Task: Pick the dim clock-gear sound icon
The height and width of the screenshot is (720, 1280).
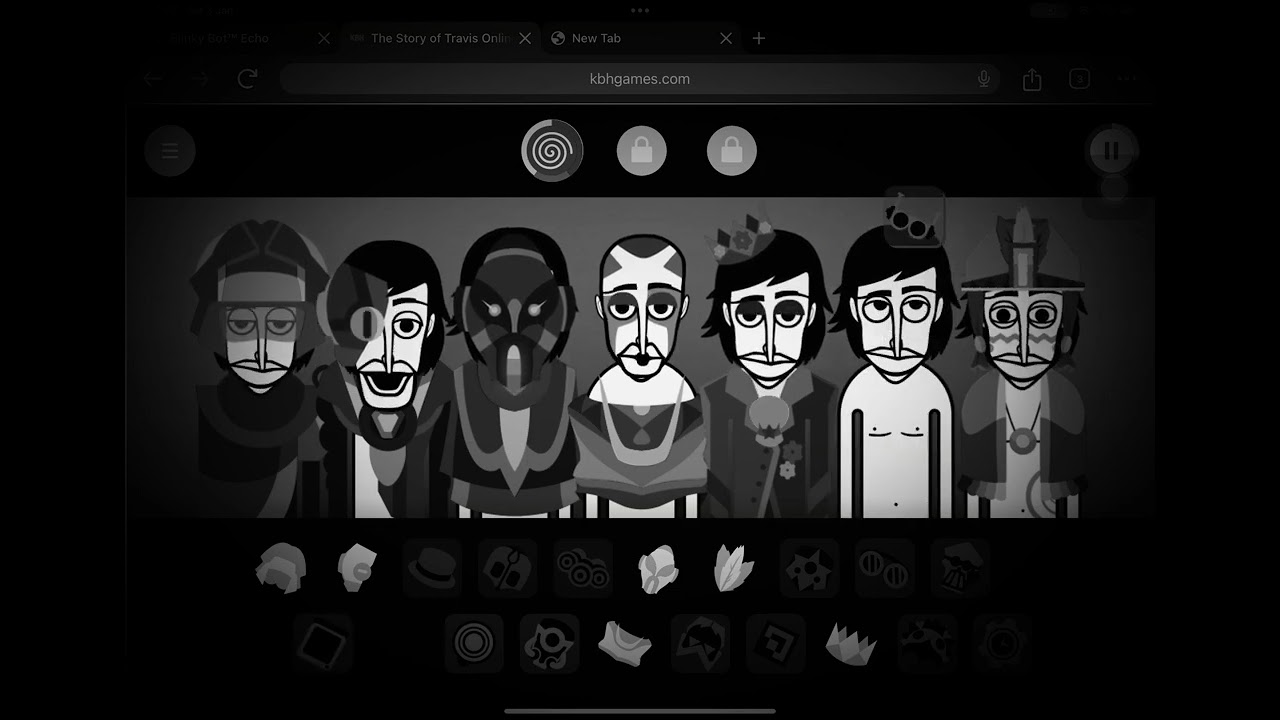Action: (1002, 643)
